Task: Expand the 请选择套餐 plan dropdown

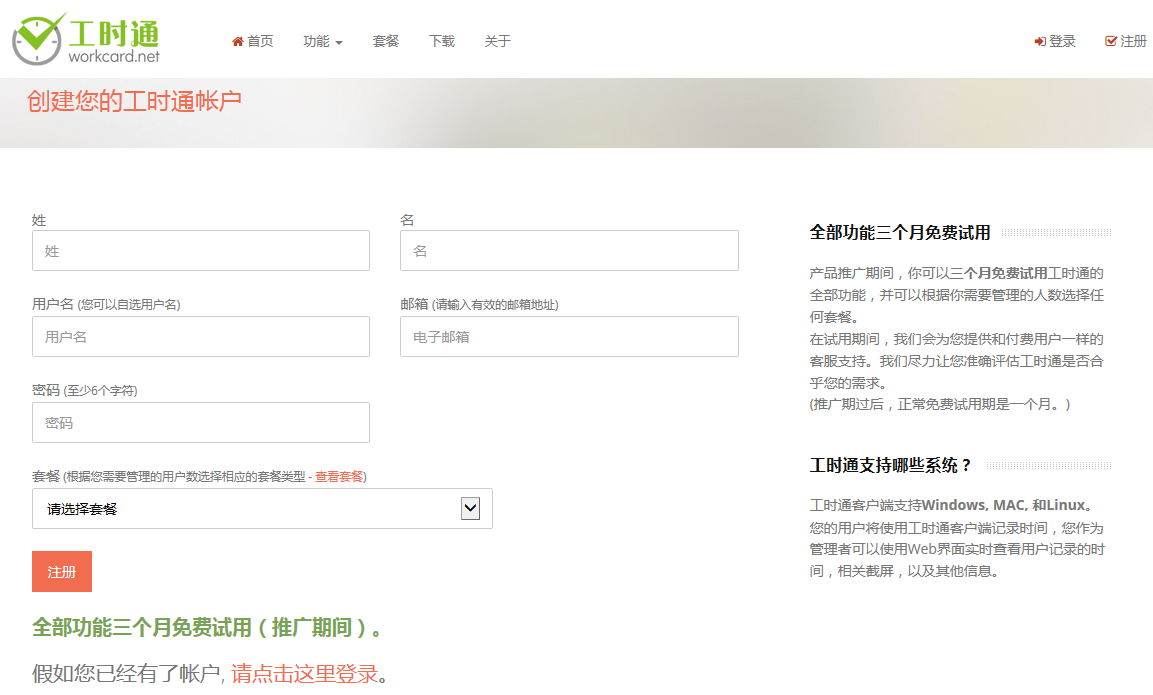Action: point(250,509)
